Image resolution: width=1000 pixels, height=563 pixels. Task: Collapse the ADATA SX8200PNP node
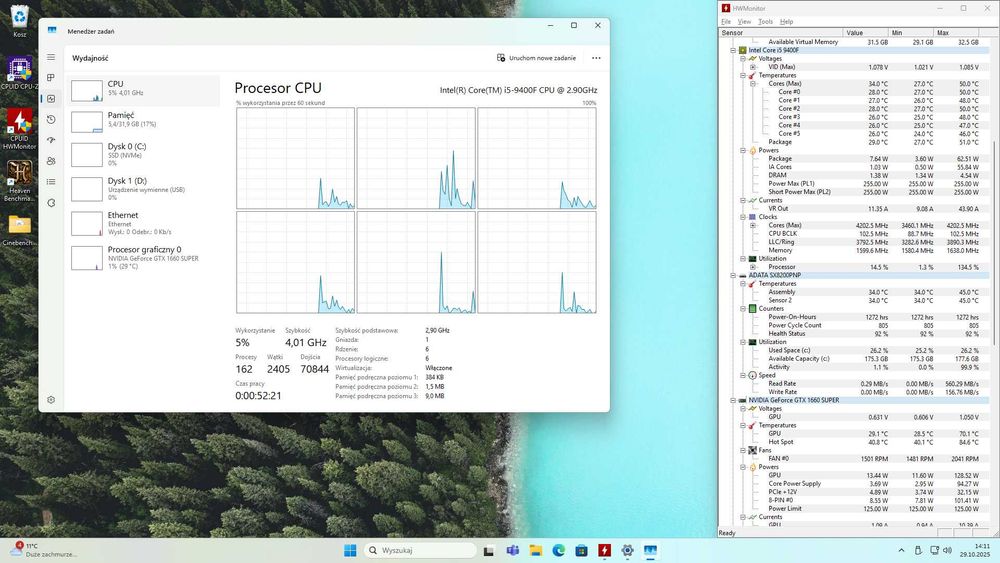(x=733, y=275)
